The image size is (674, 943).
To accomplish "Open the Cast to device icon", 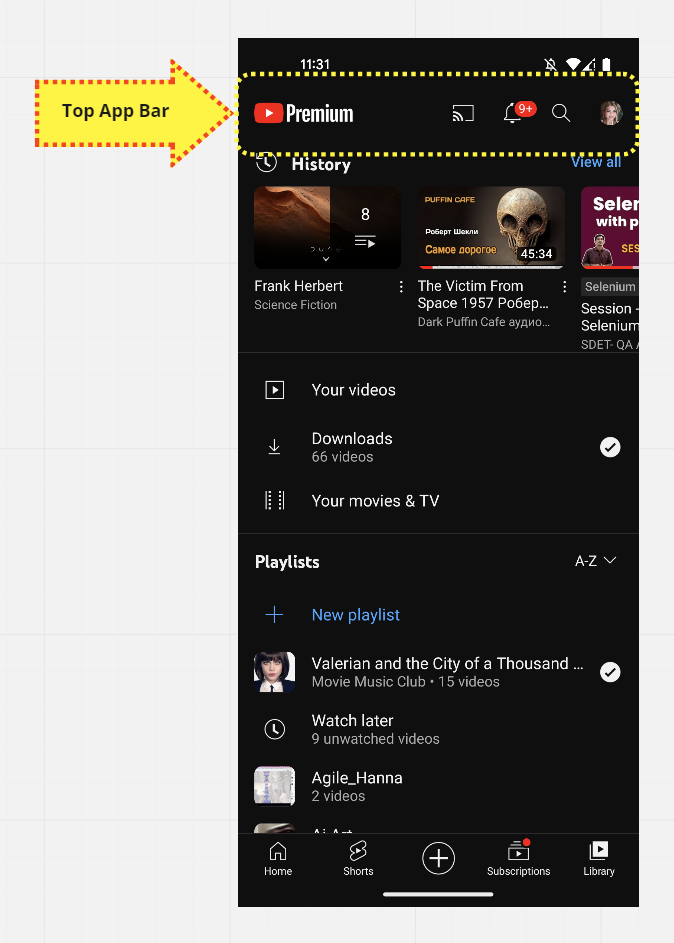I will click(x=463, y=113).
